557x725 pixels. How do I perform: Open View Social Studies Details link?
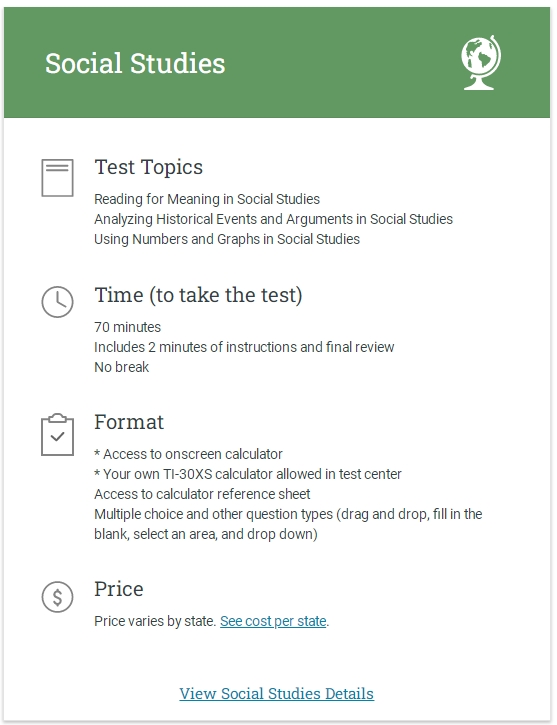coord(276,694)
